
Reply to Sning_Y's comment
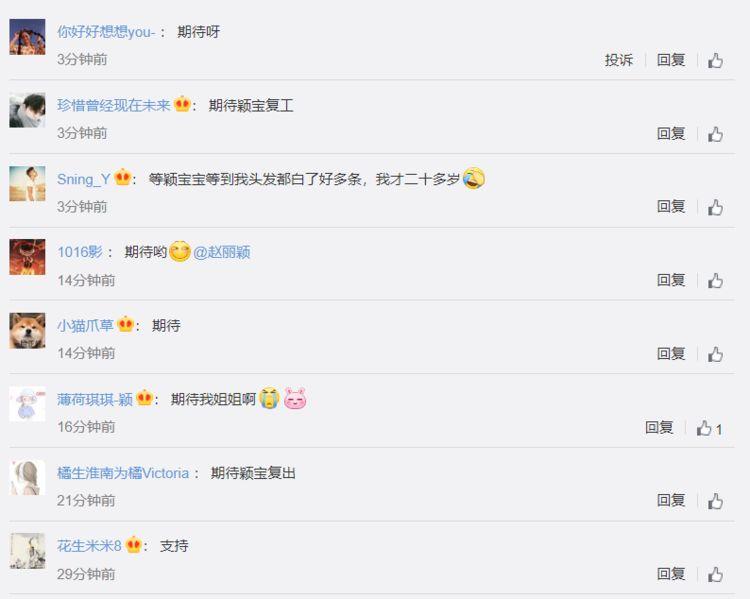pos(671,207)
